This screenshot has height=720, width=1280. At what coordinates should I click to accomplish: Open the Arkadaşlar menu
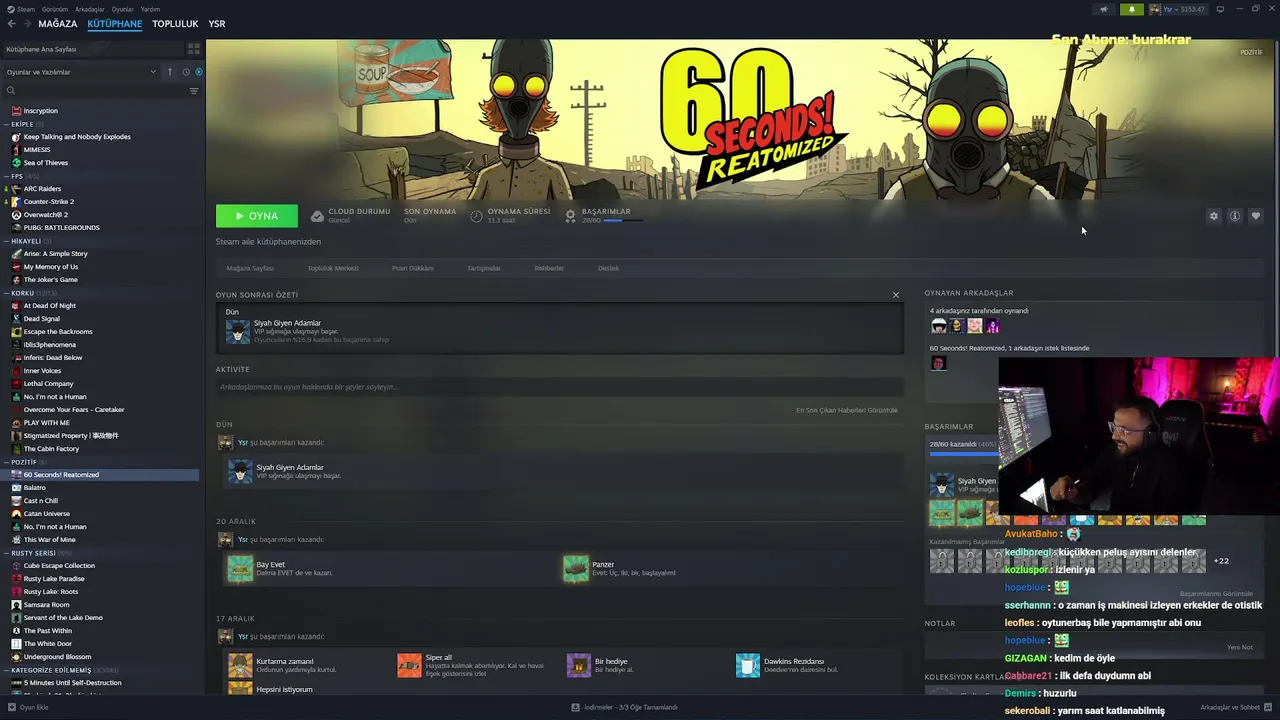coord(89,9)
